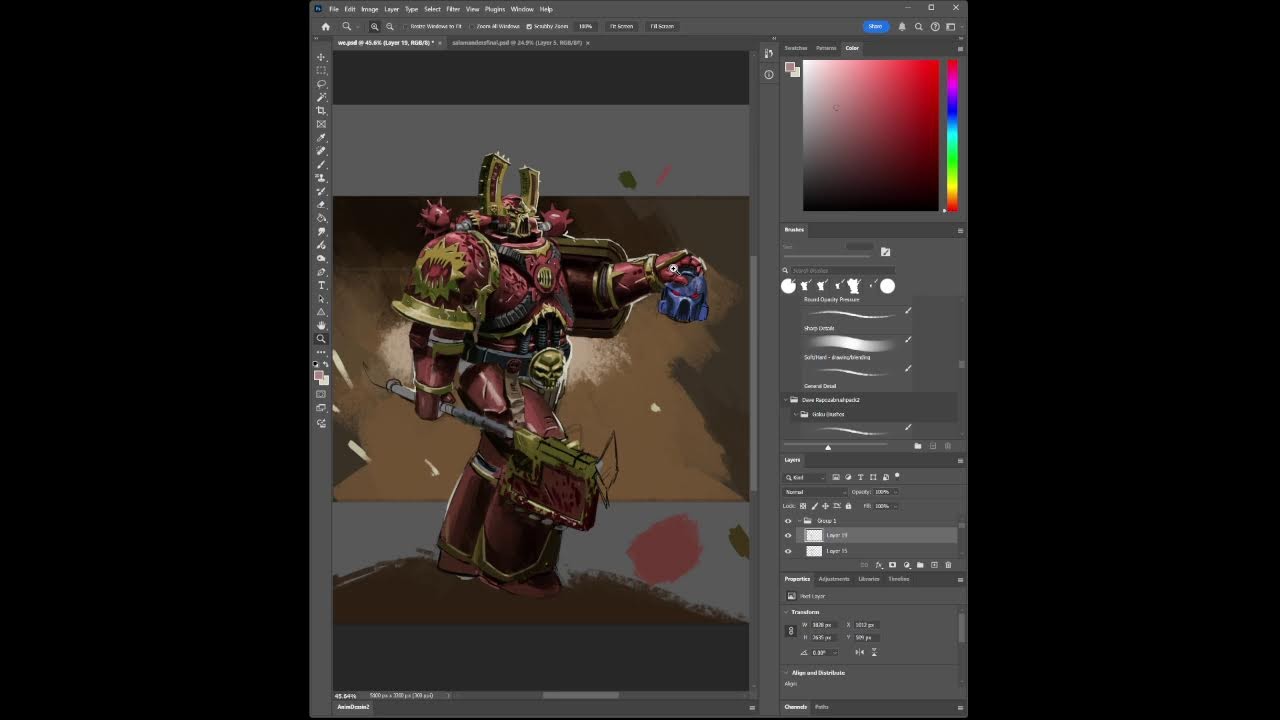
Task: Open the layer blend mode Normal dropdown
Action: point(815,492)
